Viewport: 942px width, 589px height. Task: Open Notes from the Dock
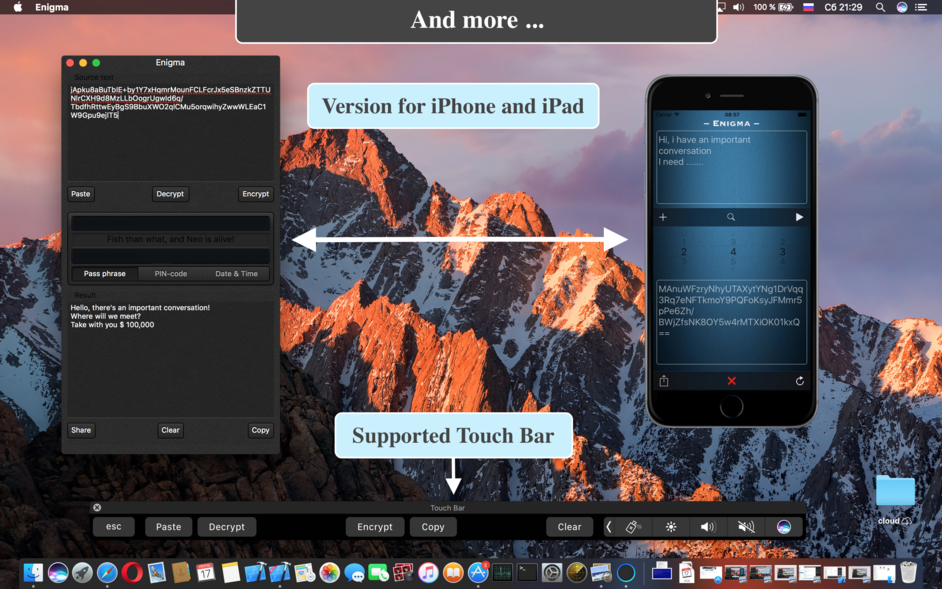(230, 573)
